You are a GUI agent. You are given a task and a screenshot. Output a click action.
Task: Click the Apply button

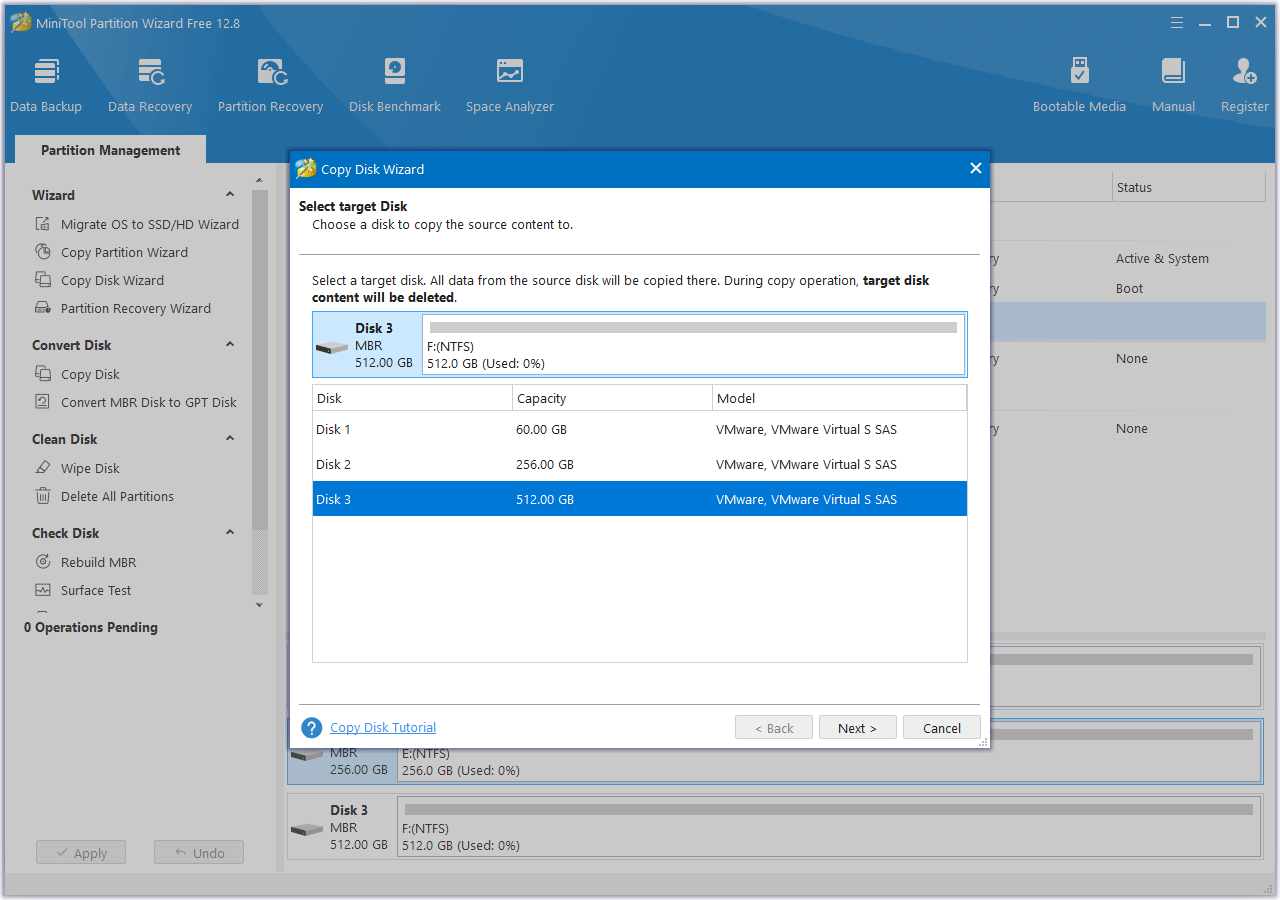(x=81, y=853)
